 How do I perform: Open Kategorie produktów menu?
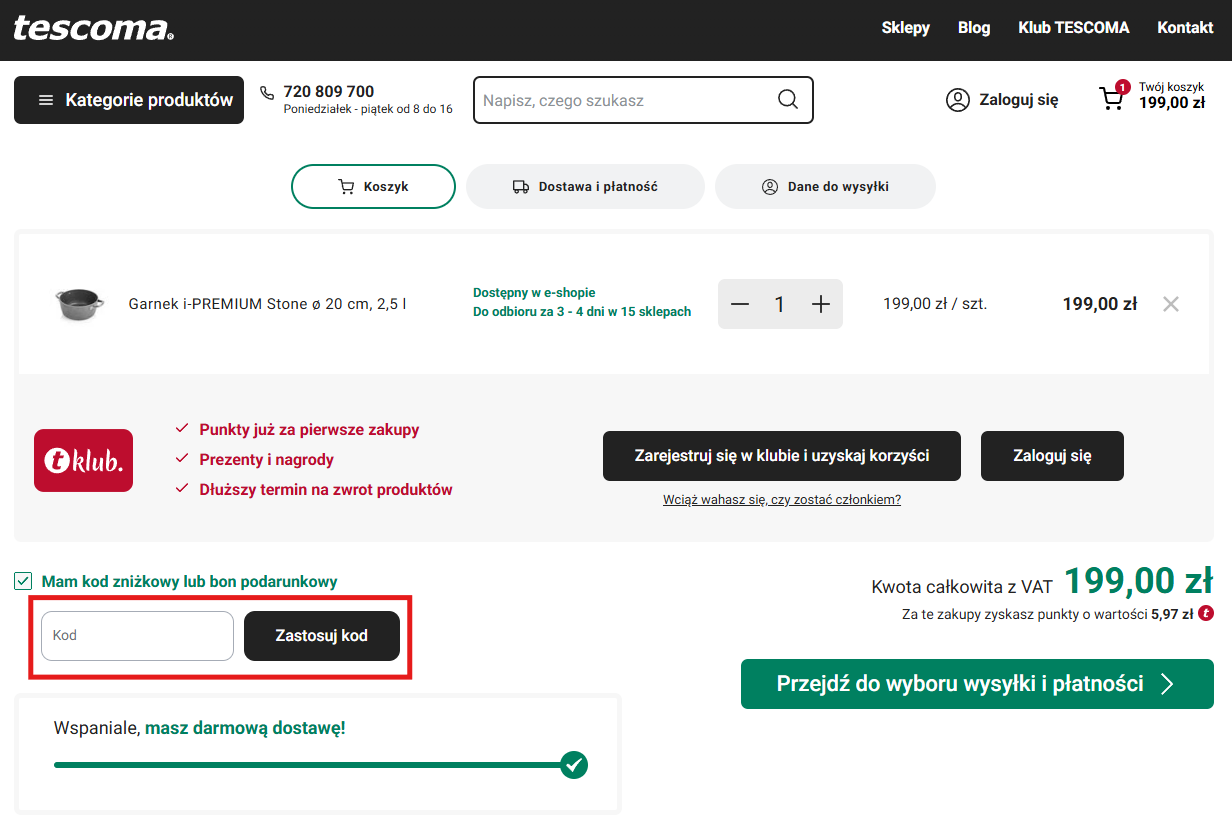pyautogui.click(x=129, y=100)
